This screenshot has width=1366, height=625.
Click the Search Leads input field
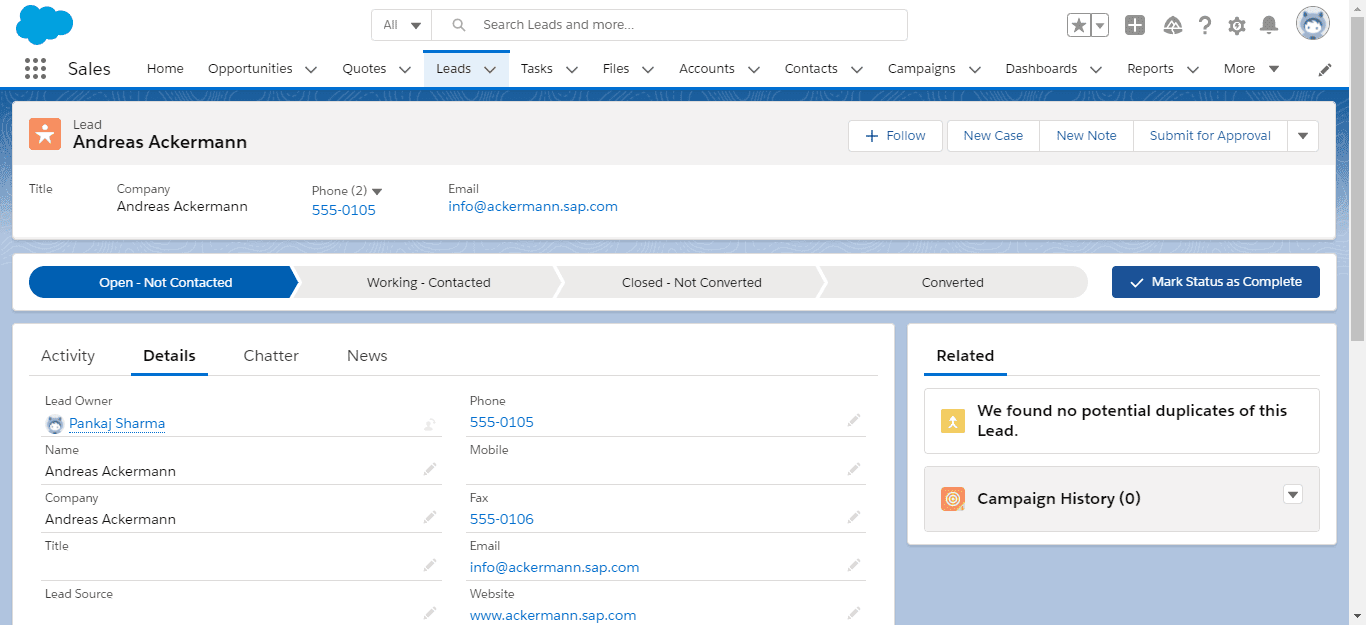tap(670, 25)
